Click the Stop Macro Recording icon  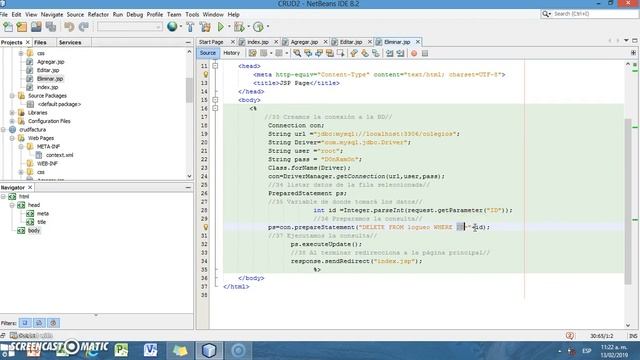(425, 53)
